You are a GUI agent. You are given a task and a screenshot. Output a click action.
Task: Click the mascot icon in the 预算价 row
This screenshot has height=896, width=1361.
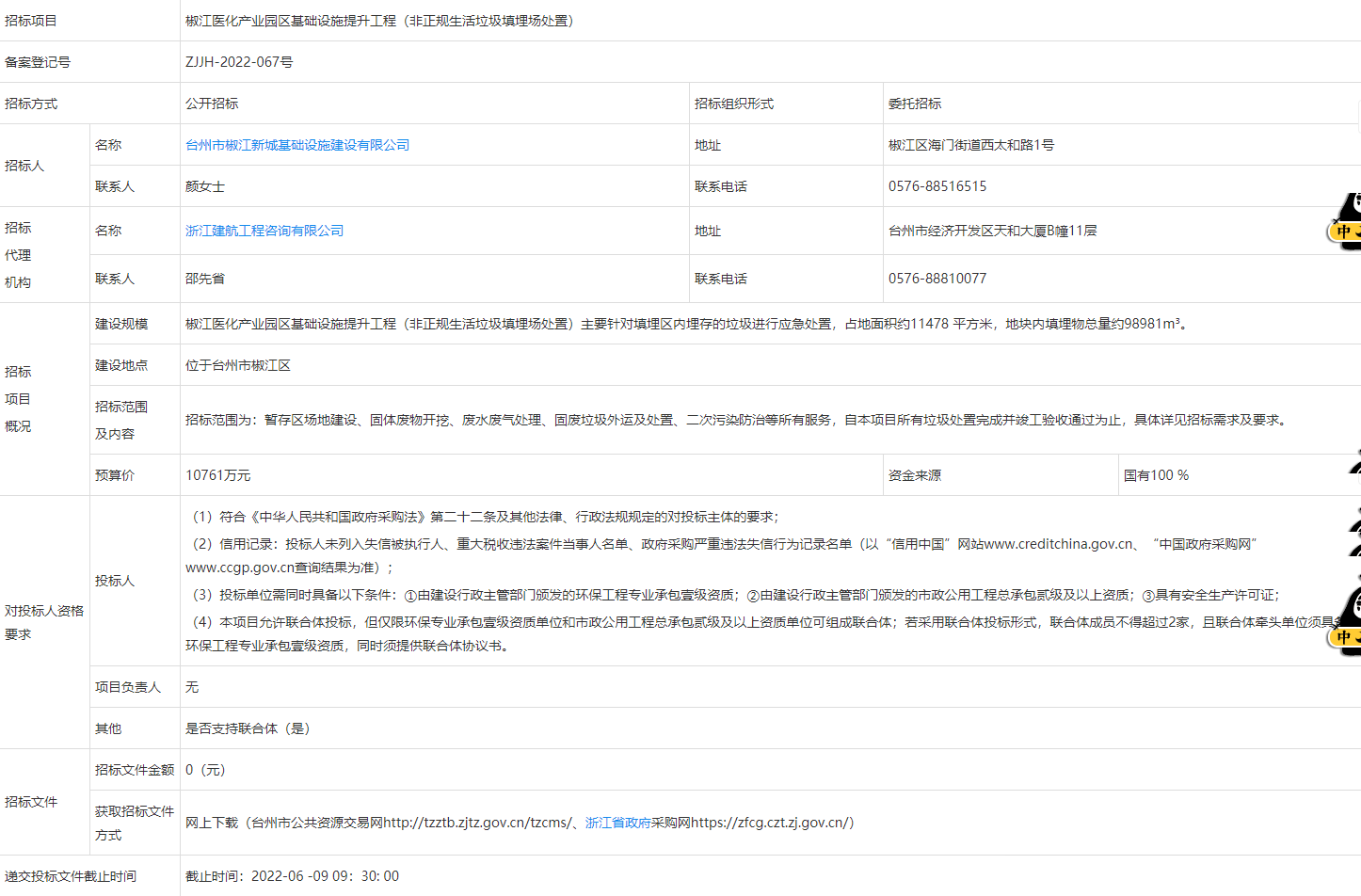(x=1354, y=465)
